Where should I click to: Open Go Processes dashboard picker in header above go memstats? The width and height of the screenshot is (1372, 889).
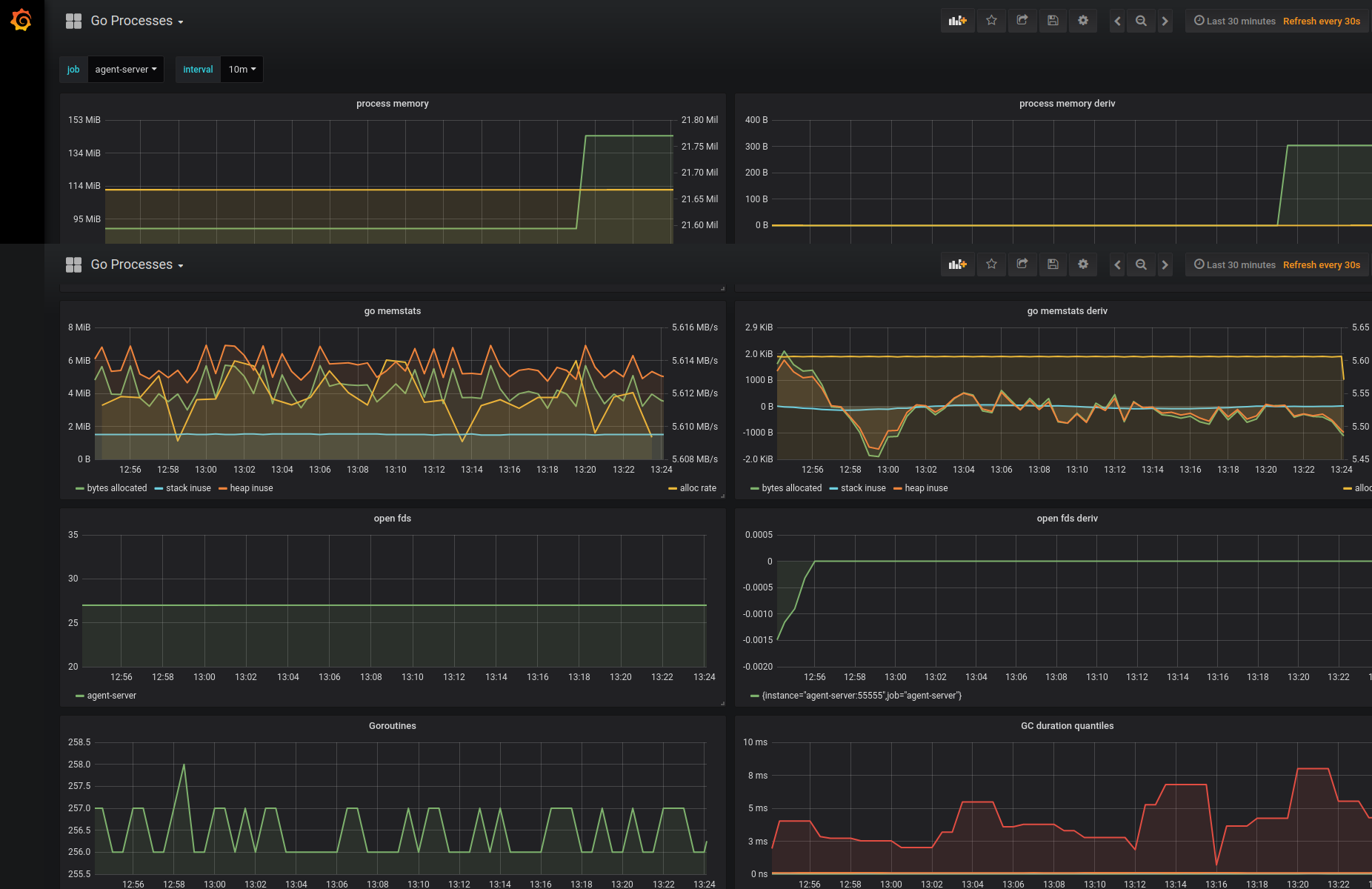tap(136, 264)
